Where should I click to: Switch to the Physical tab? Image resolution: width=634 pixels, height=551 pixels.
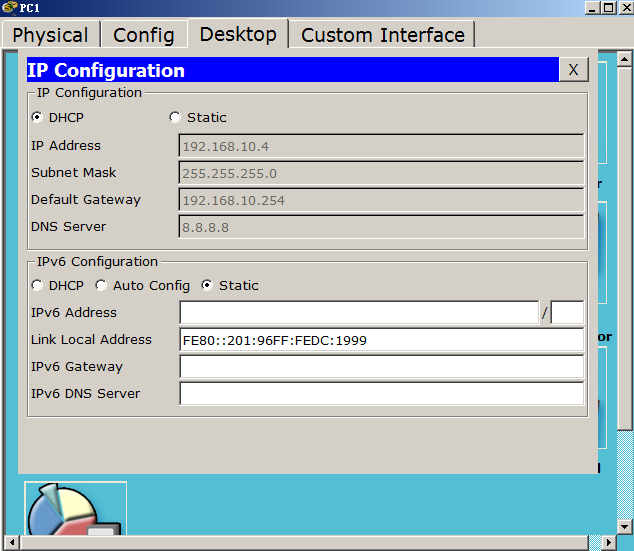(x=51, y=35)
